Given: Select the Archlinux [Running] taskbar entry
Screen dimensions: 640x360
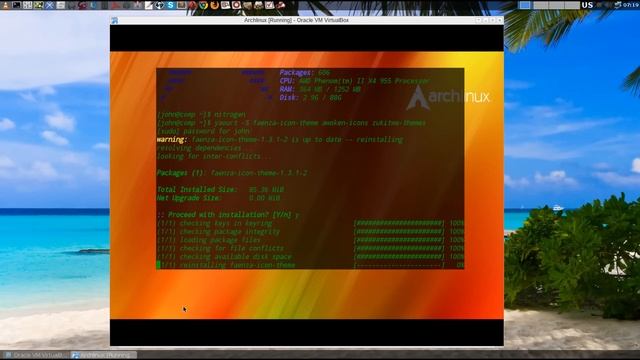Looking at the screenshot, I should [104, 355].
